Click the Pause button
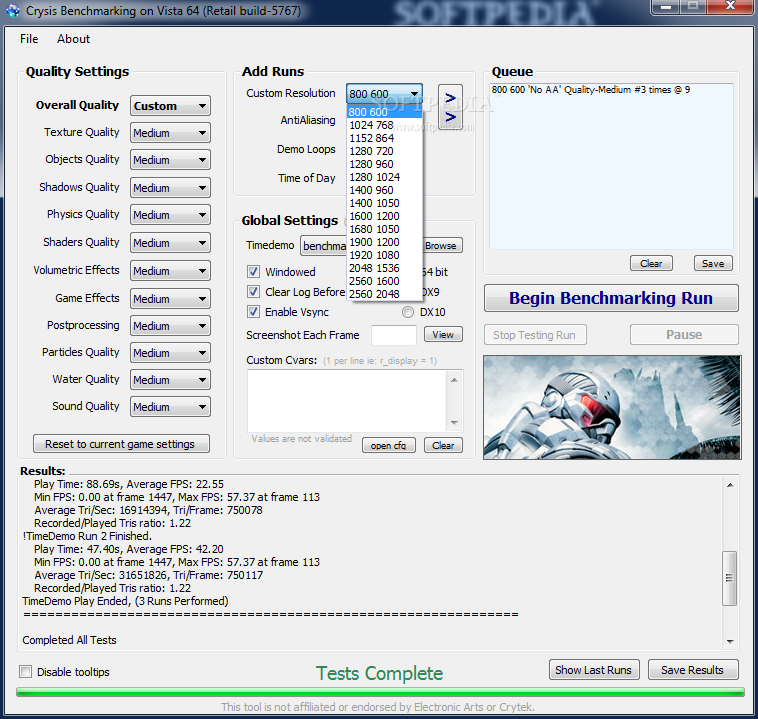The image size is (758, 719). click(x=684, y=335)
